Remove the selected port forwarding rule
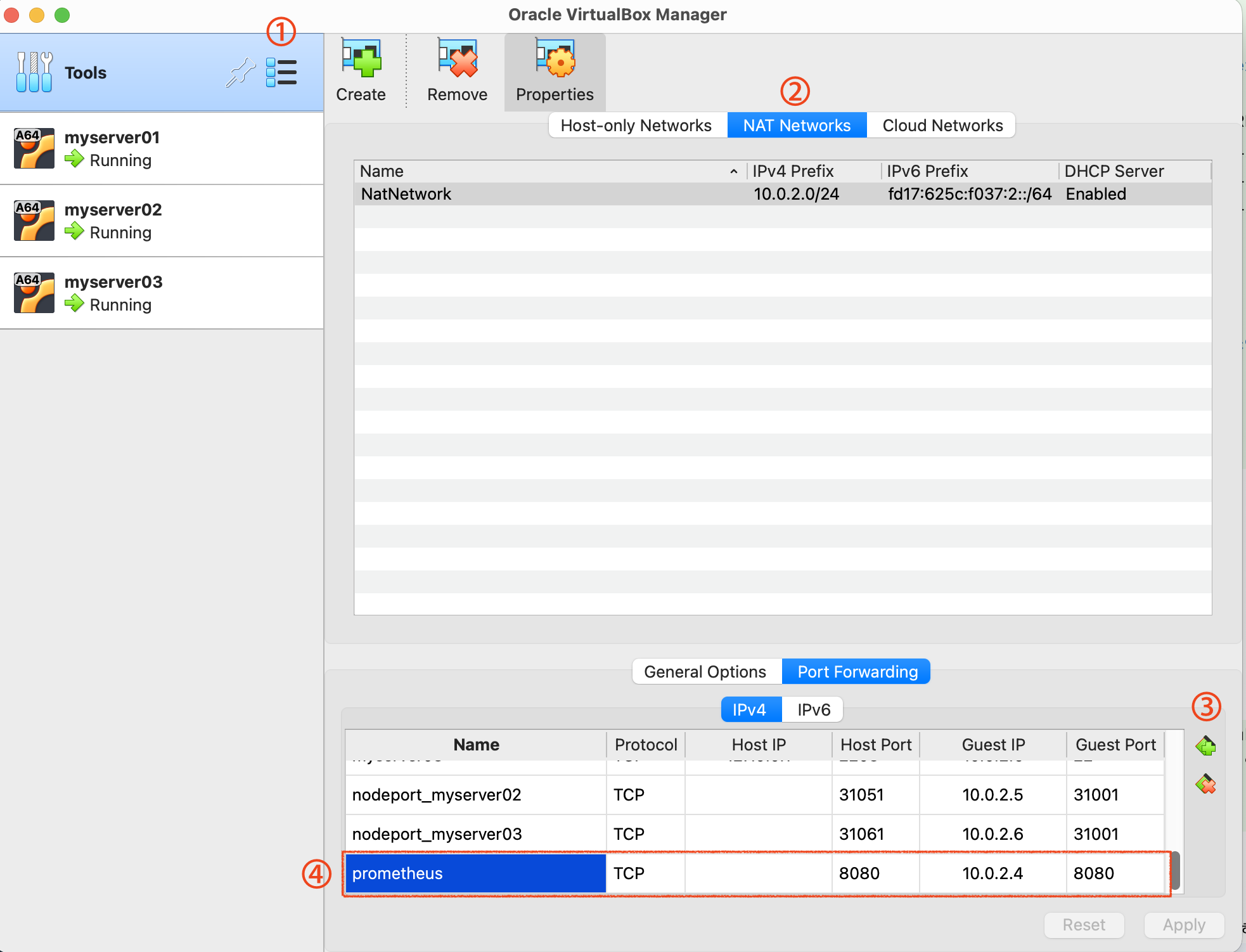This screenshot has height=952, width=1246. [x=1205, y=785]
